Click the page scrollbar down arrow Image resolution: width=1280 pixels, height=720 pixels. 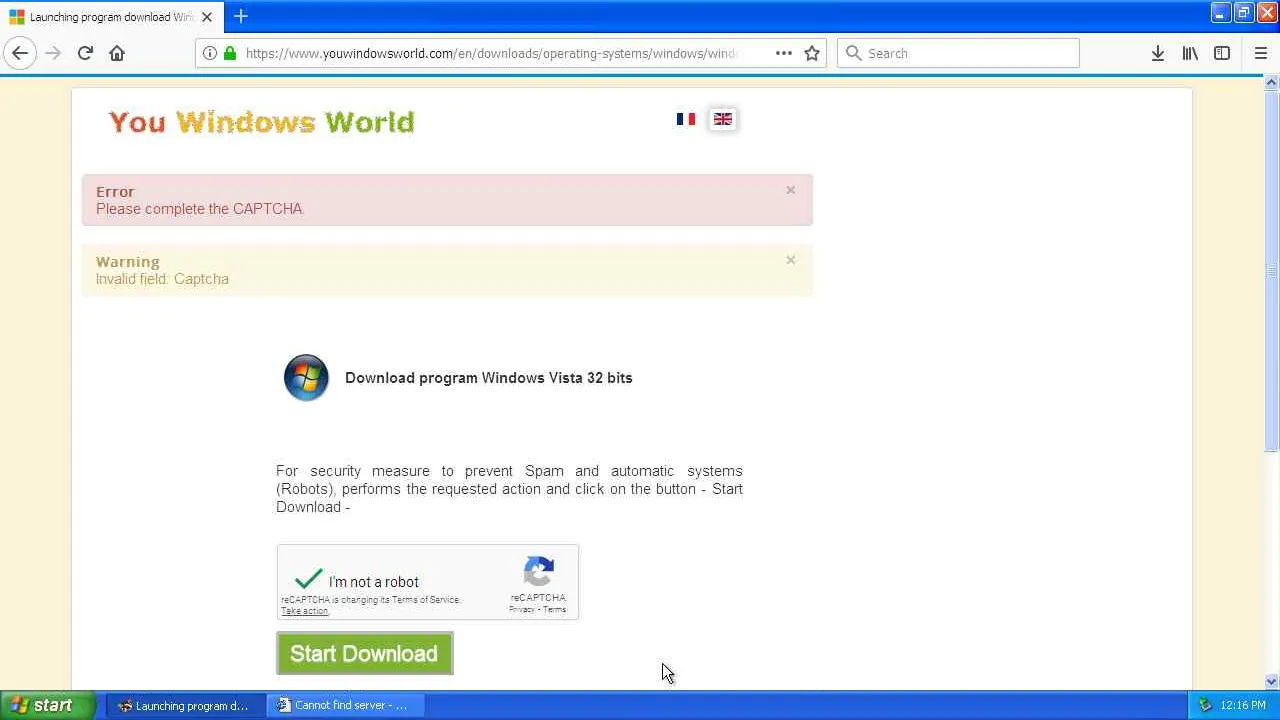tap(1272, 682)
